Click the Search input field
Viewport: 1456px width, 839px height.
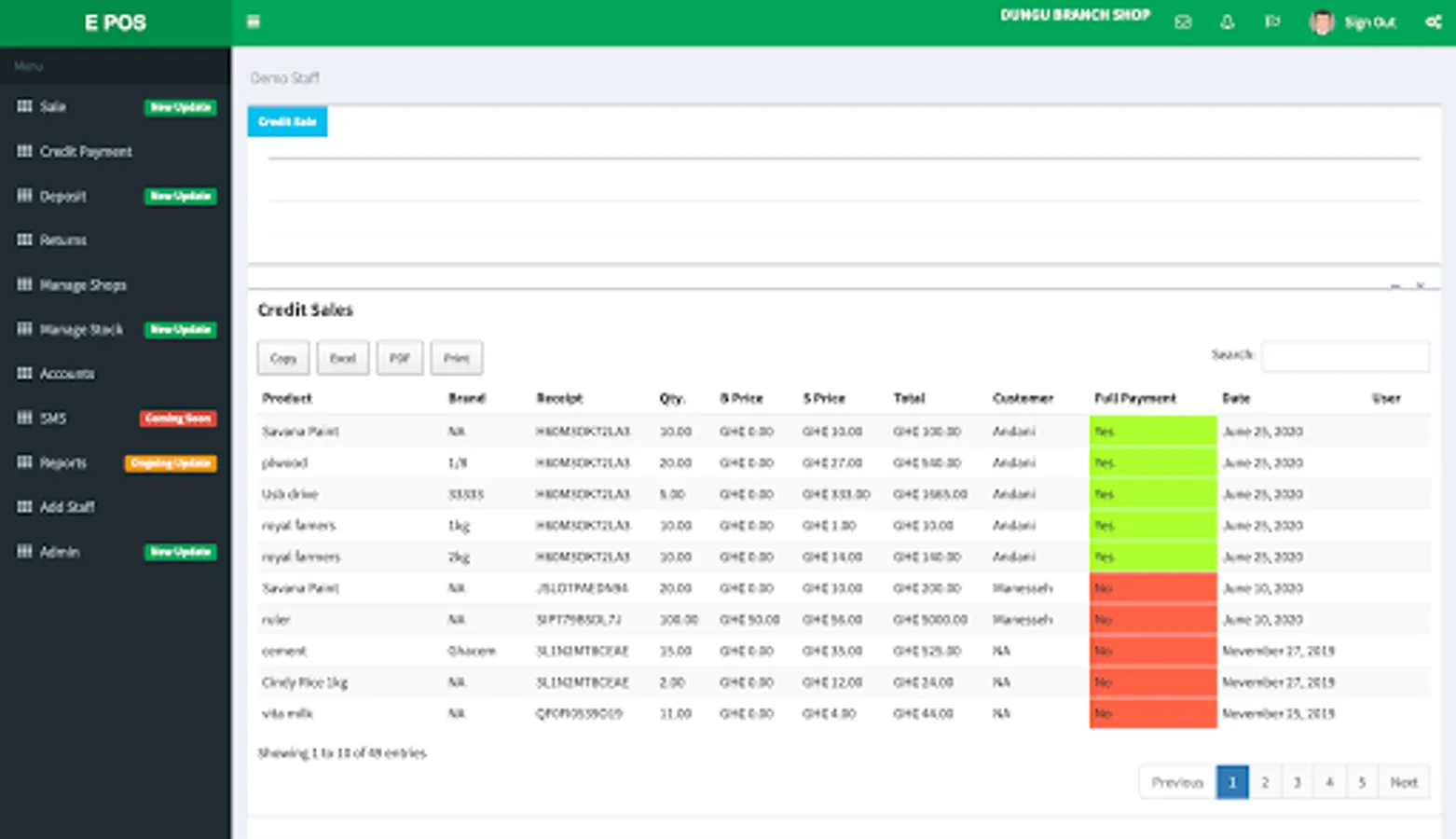tap(1344, 355)
